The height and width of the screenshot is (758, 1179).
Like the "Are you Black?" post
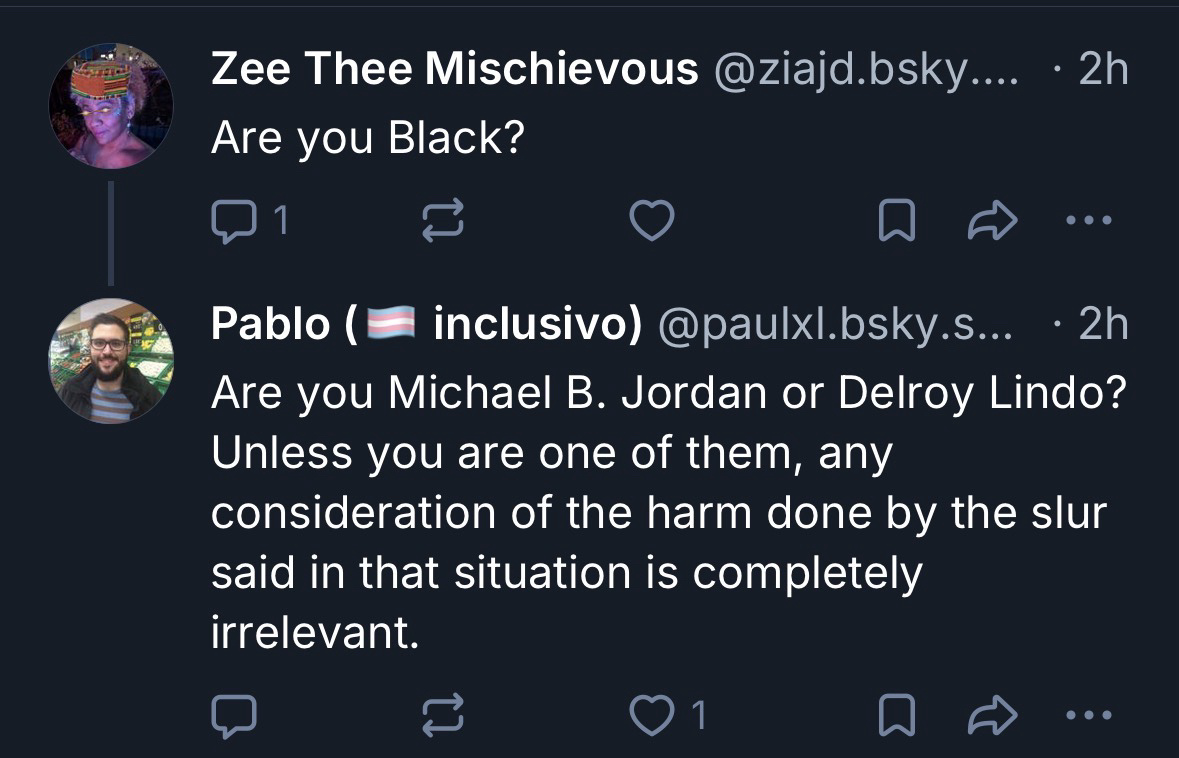click(652, 222)
